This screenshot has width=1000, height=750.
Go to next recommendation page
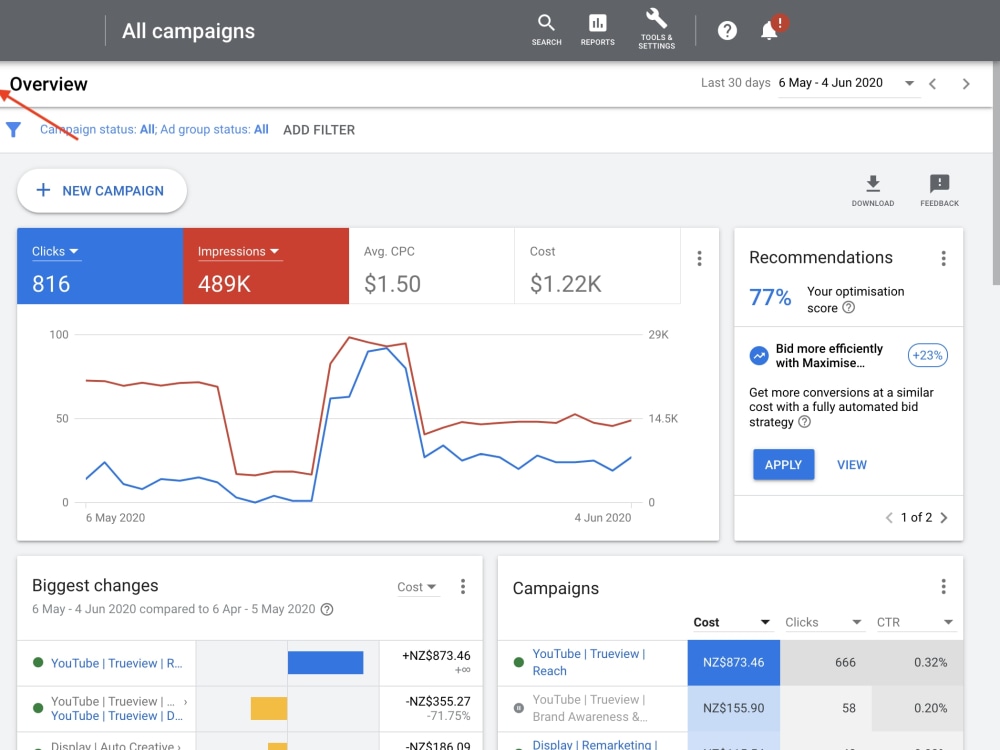[x=944, y=518]
